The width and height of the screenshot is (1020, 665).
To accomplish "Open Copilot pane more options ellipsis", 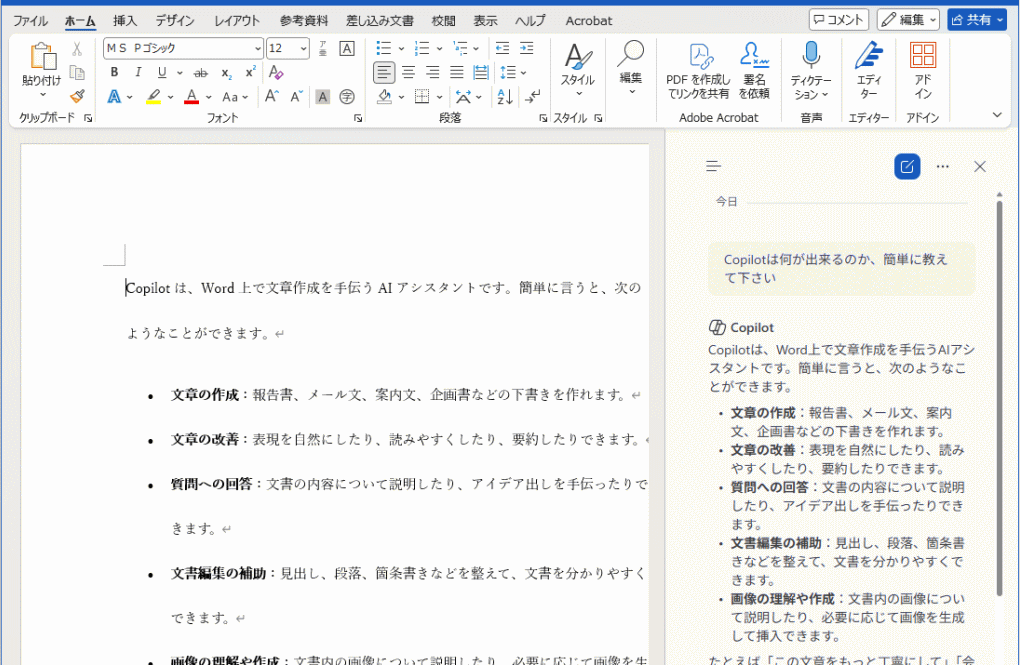I will (x=943, y=167).
